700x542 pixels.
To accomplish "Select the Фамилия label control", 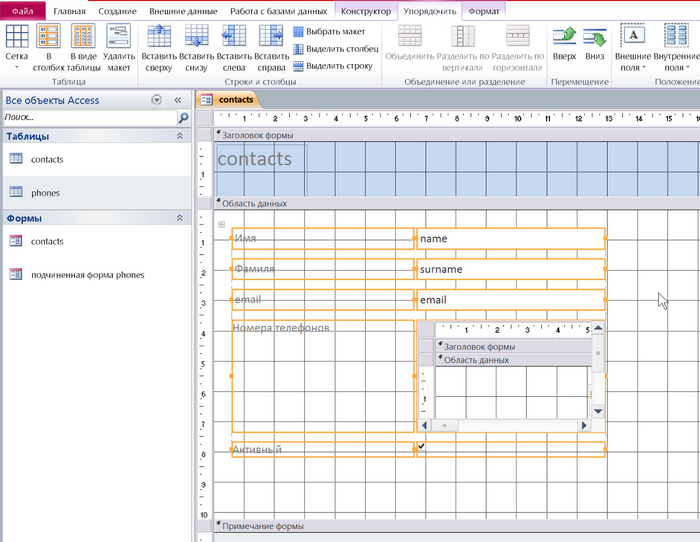I will pyautogui.click(x=323, y=269).
